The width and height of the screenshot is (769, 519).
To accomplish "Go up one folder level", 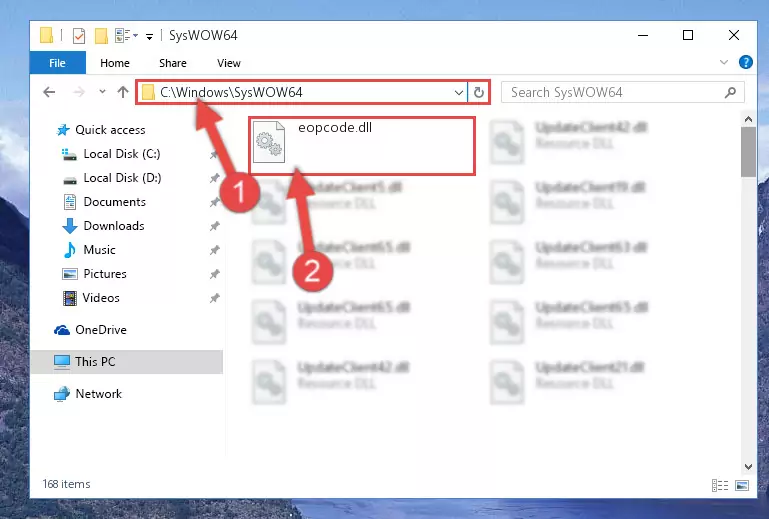I will coord(123,92).
